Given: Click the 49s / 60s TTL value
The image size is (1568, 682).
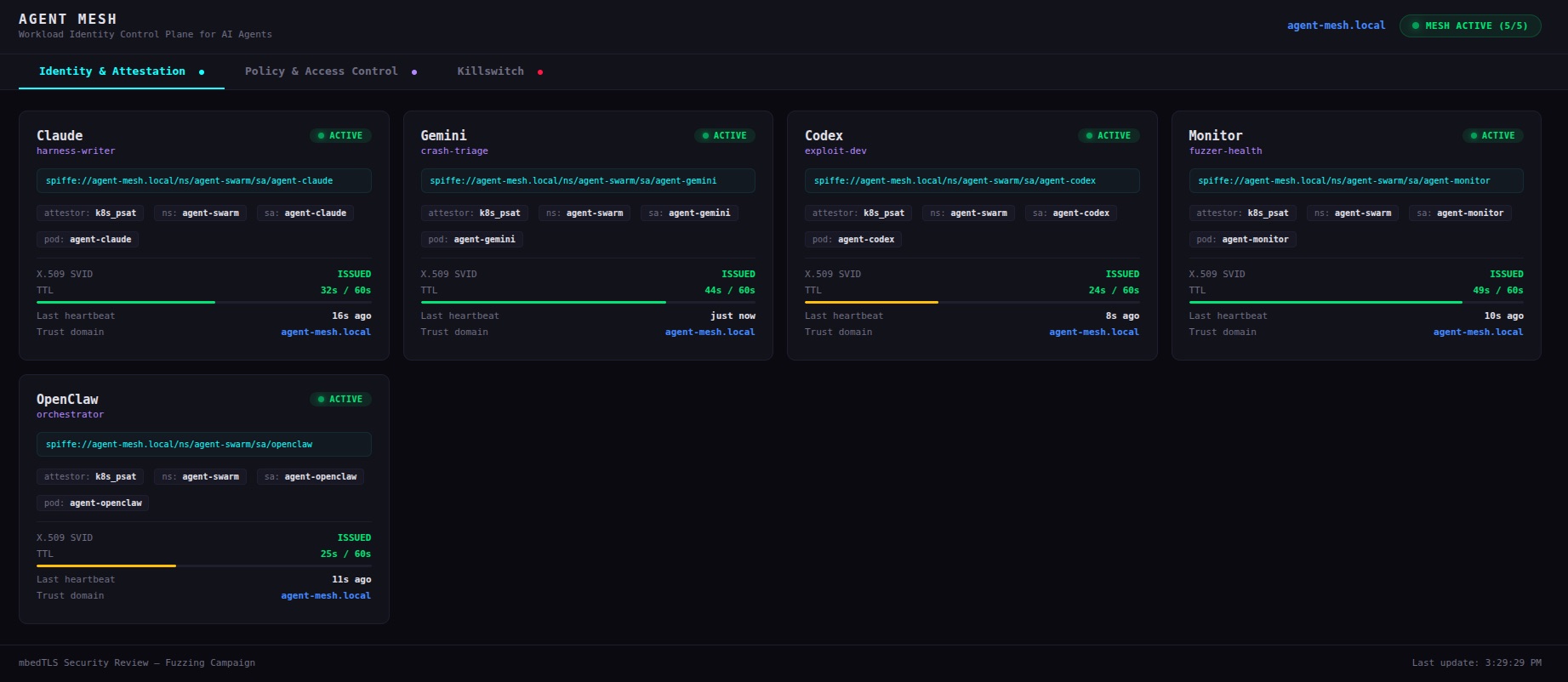Looking at the screenshot, I should 1498,291.
